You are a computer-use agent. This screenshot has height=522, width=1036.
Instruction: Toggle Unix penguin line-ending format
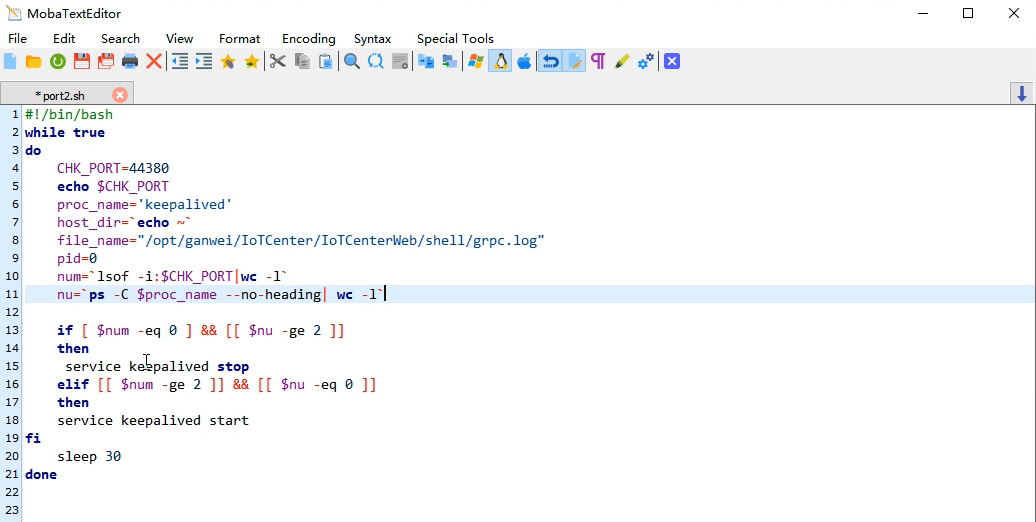(500, 62)
